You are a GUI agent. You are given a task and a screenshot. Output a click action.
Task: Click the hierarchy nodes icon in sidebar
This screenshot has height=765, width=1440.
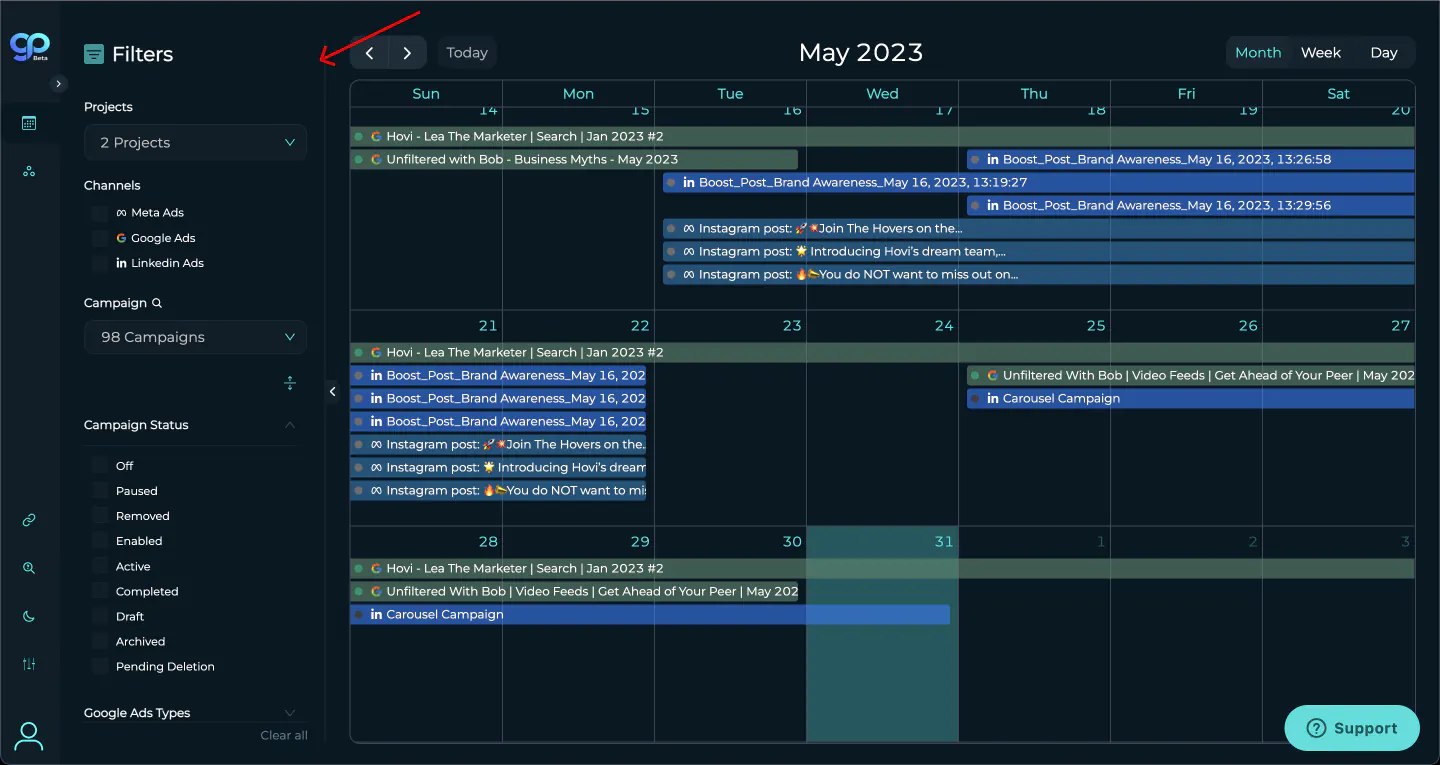tap(29, 172)
